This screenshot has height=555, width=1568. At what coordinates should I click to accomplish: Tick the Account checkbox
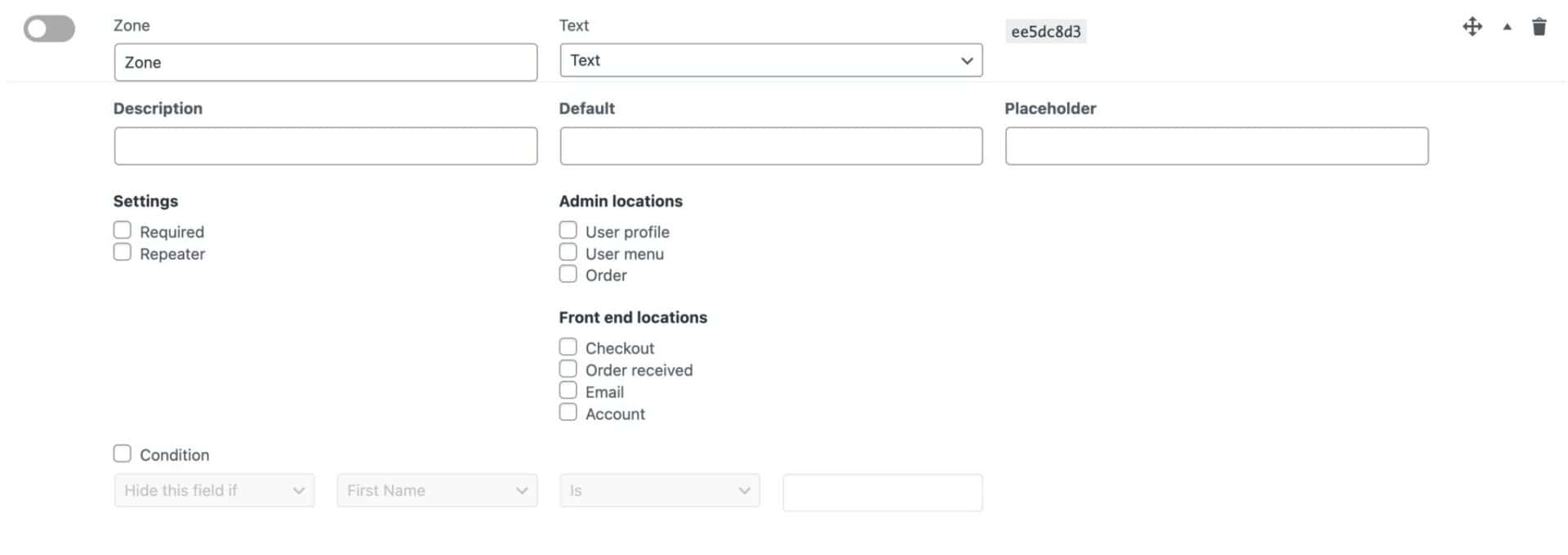coord(568,412)
